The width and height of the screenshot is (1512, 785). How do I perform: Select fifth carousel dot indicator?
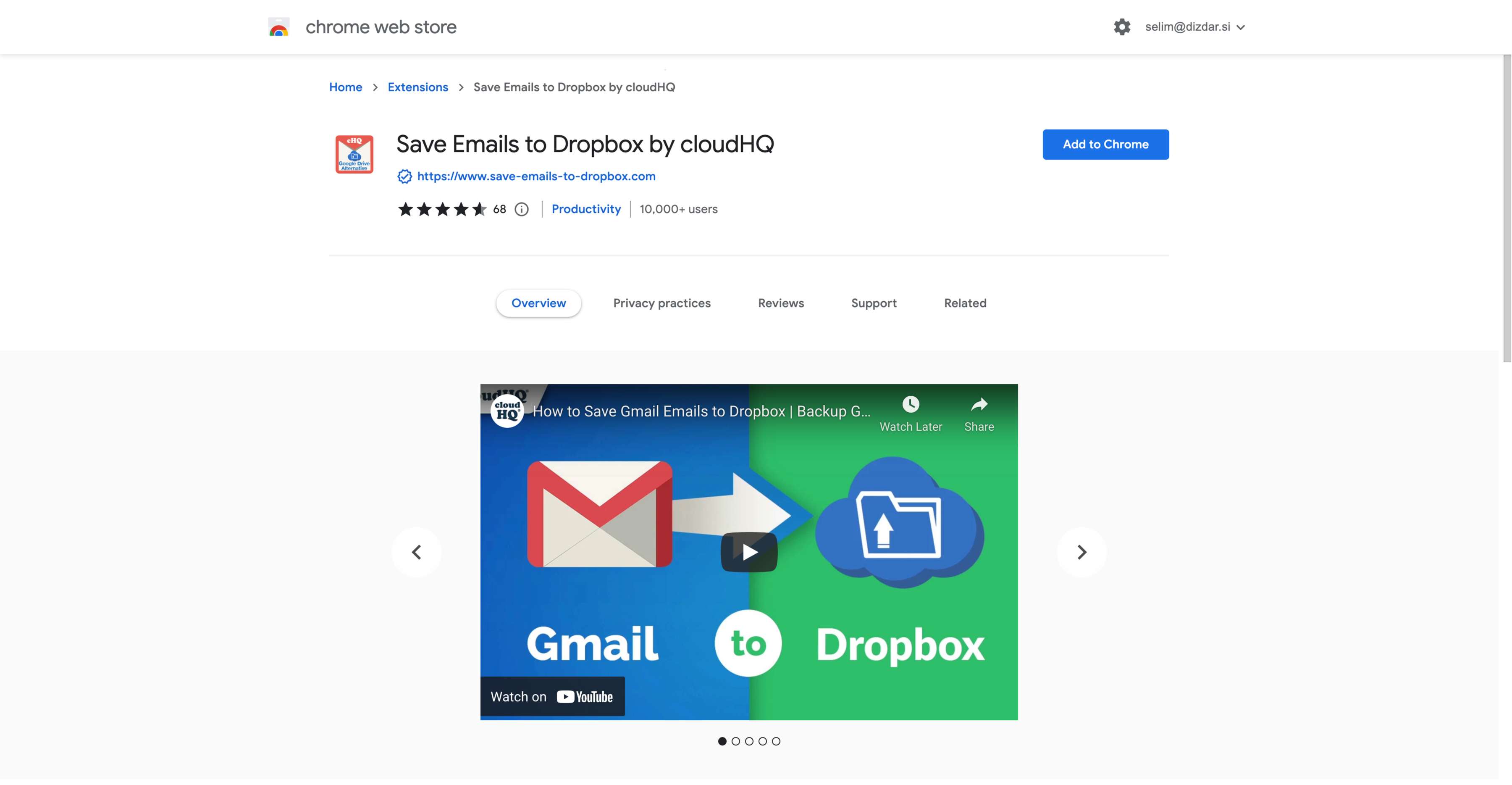776,741
